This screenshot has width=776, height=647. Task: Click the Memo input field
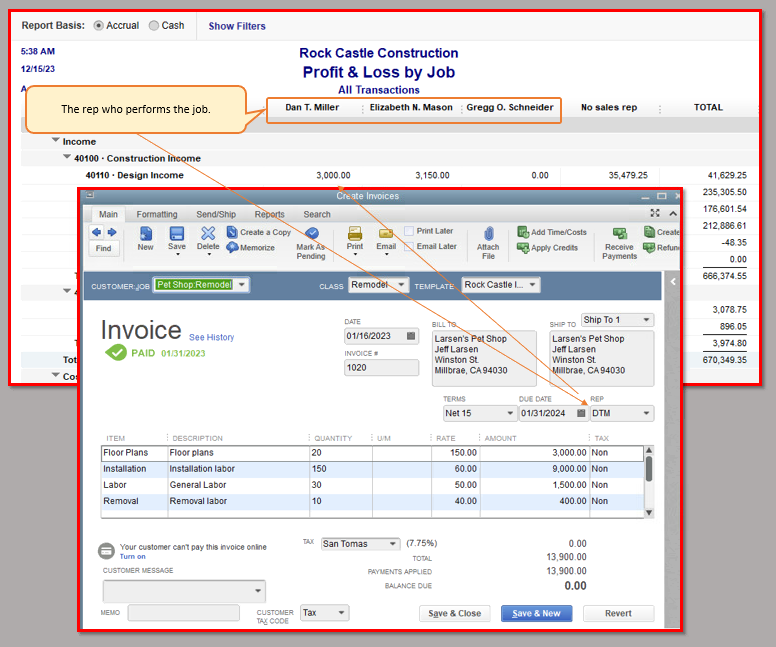(184, 612)
